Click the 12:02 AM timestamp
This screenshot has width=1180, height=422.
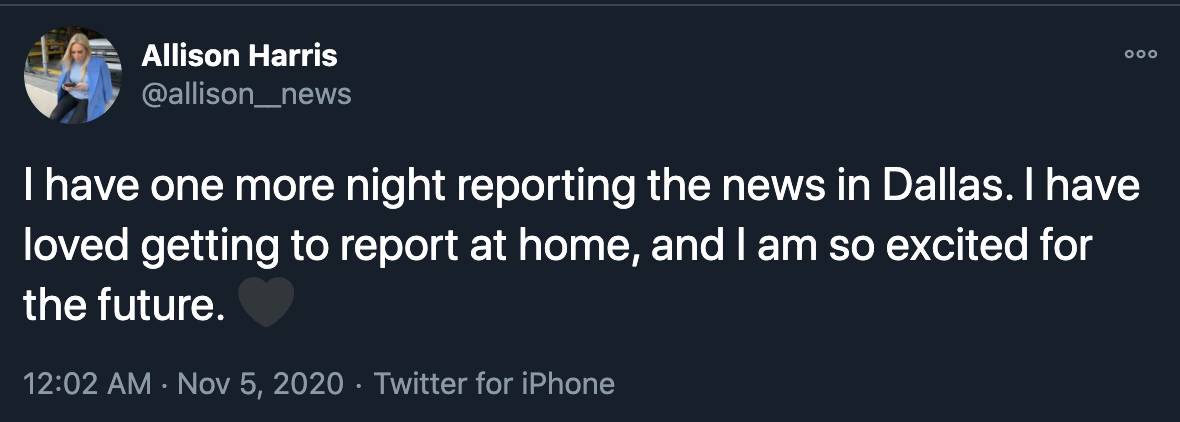pyautogui.click(x=87, y=383)
